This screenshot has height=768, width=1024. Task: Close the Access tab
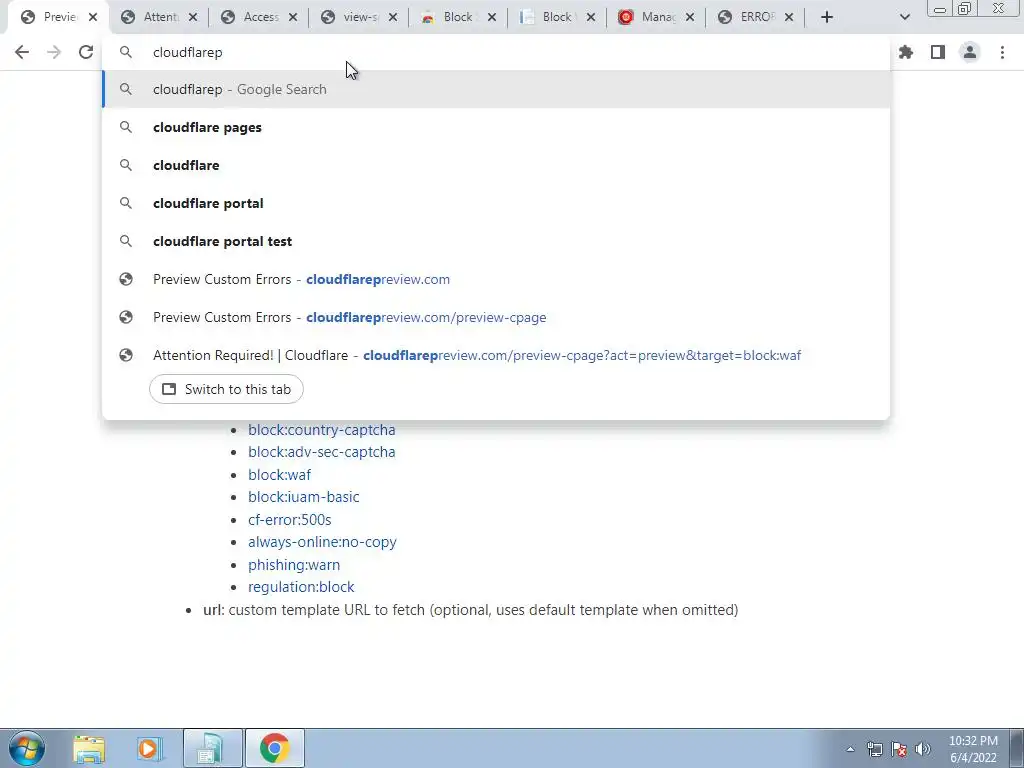pyautogui.click(x=293, y=17)
